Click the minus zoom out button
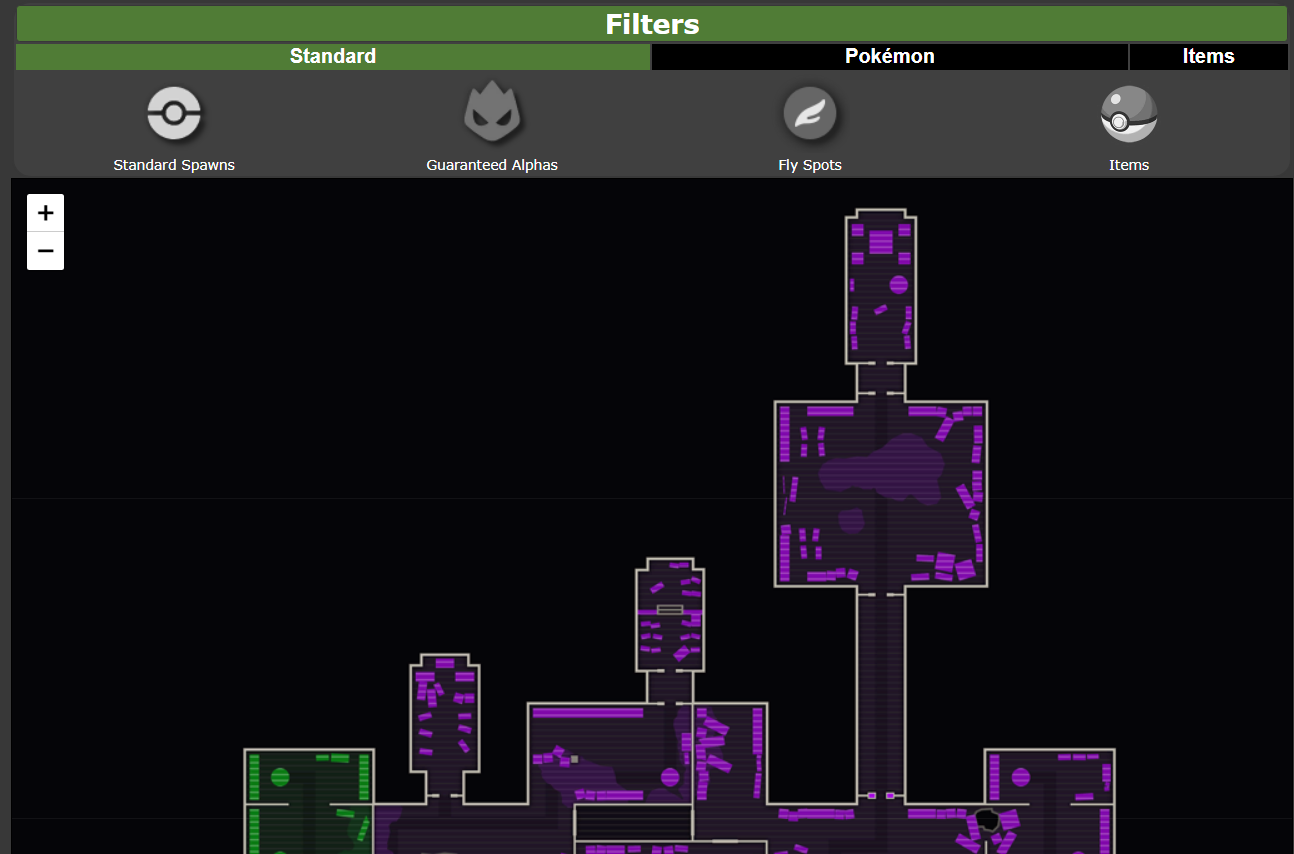 click(45, 251)
